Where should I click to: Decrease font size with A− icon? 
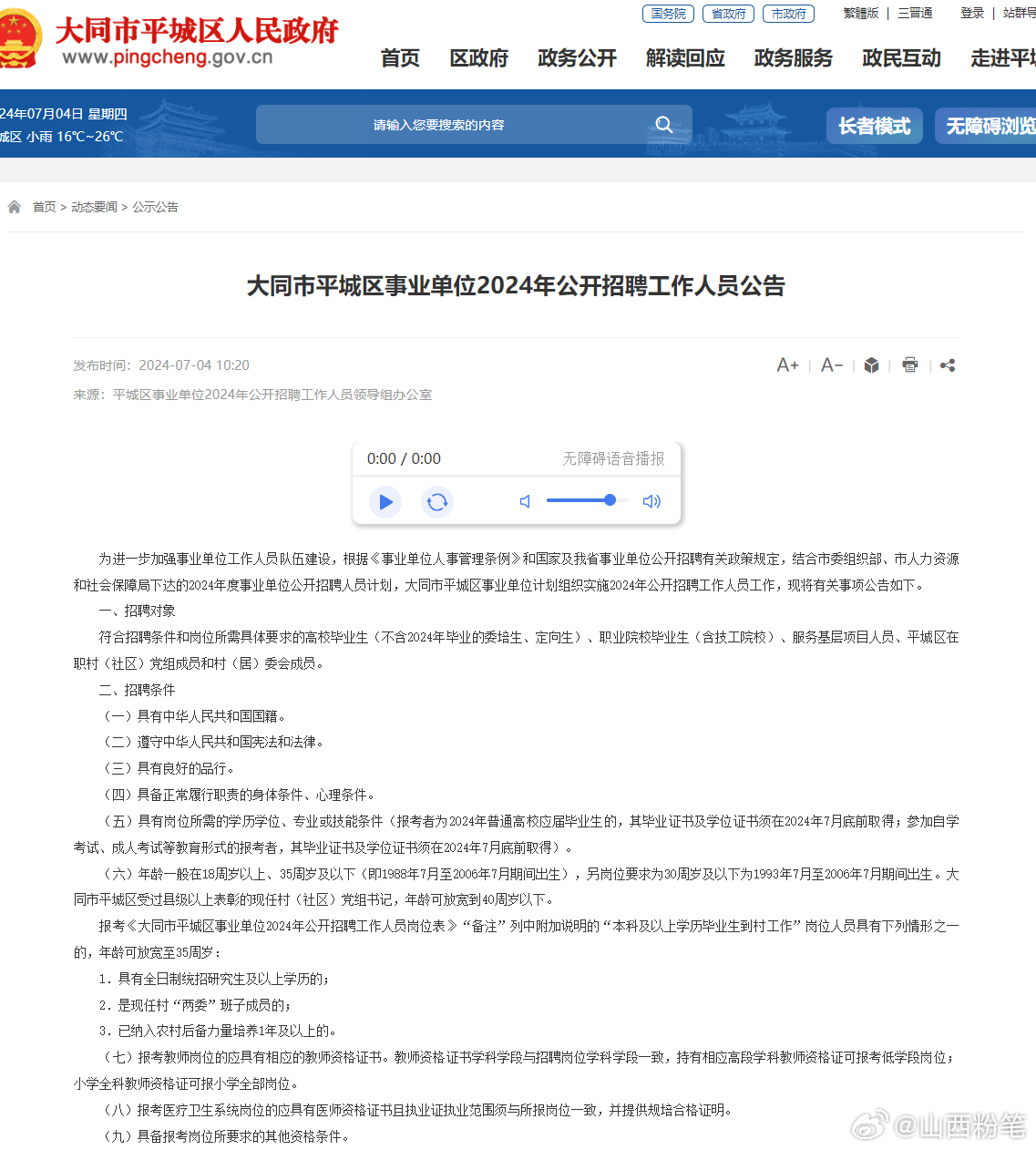[x=832, y=365]
